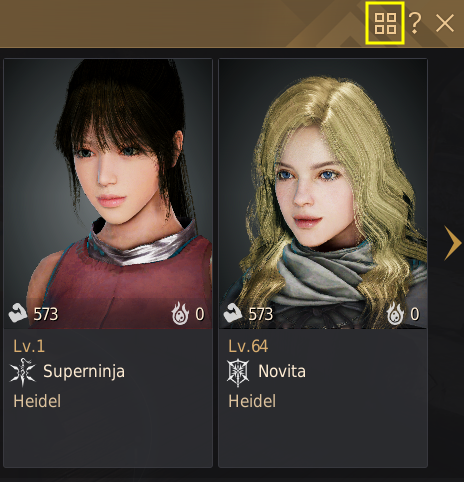
Task: Click Superninja's strength arm icon
Action: coord(18,313)
